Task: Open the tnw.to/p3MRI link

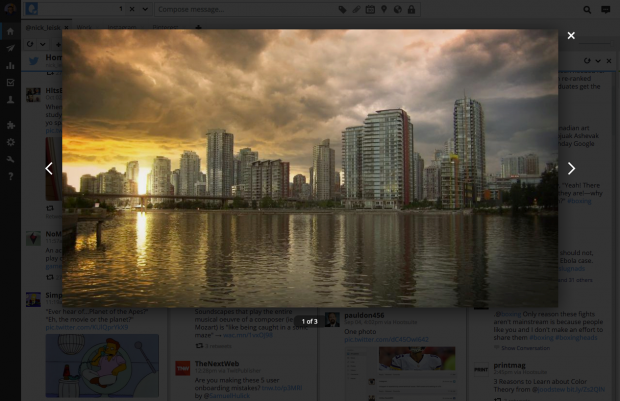Action: point(282,388)
